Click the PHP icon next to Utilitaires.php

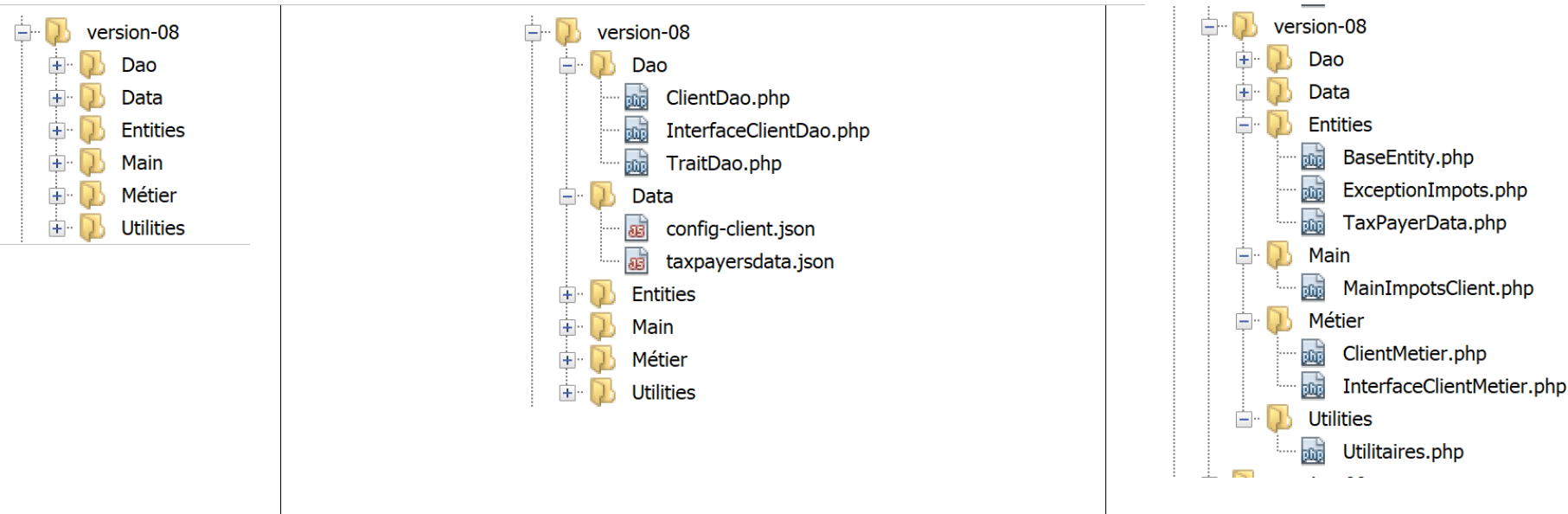(1312, 452)
